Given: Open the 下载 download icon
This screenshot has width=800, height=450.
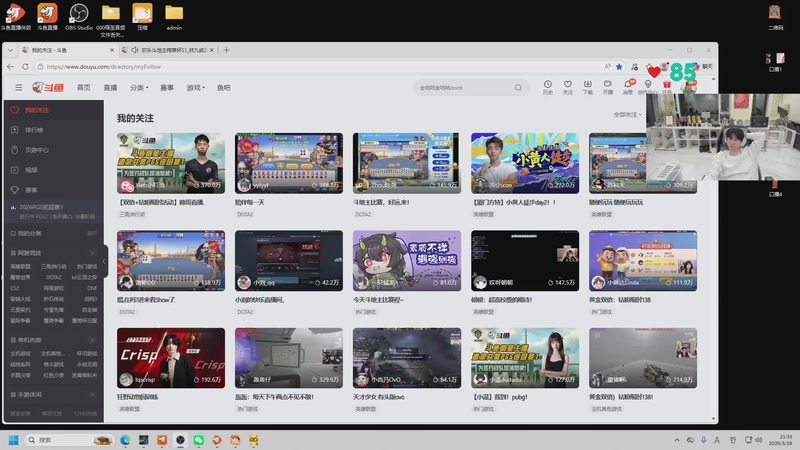Looking at the screenshot, I should (588, 87).
